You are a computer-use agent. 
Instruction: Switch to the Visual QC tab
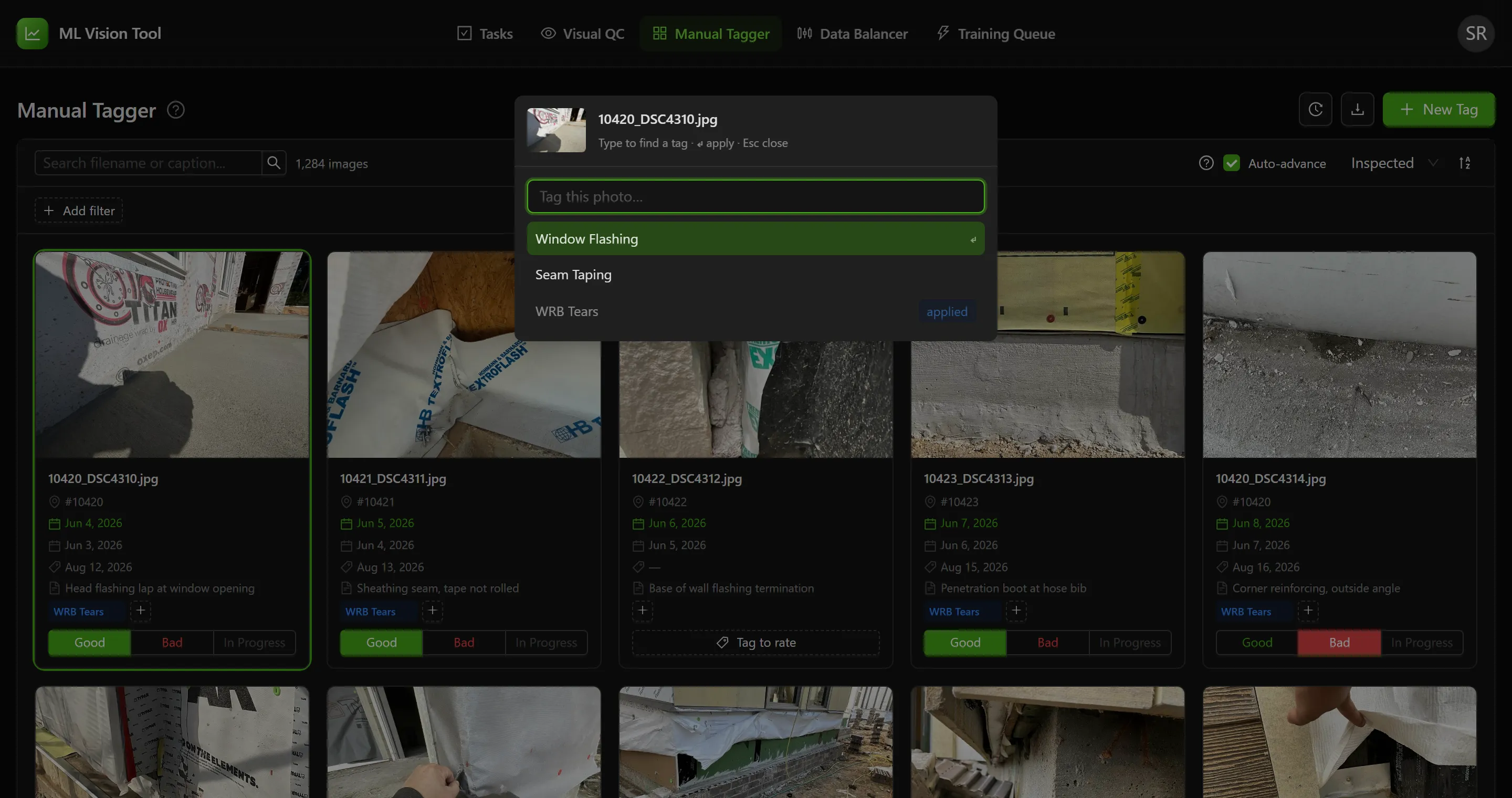coord(582,34)
